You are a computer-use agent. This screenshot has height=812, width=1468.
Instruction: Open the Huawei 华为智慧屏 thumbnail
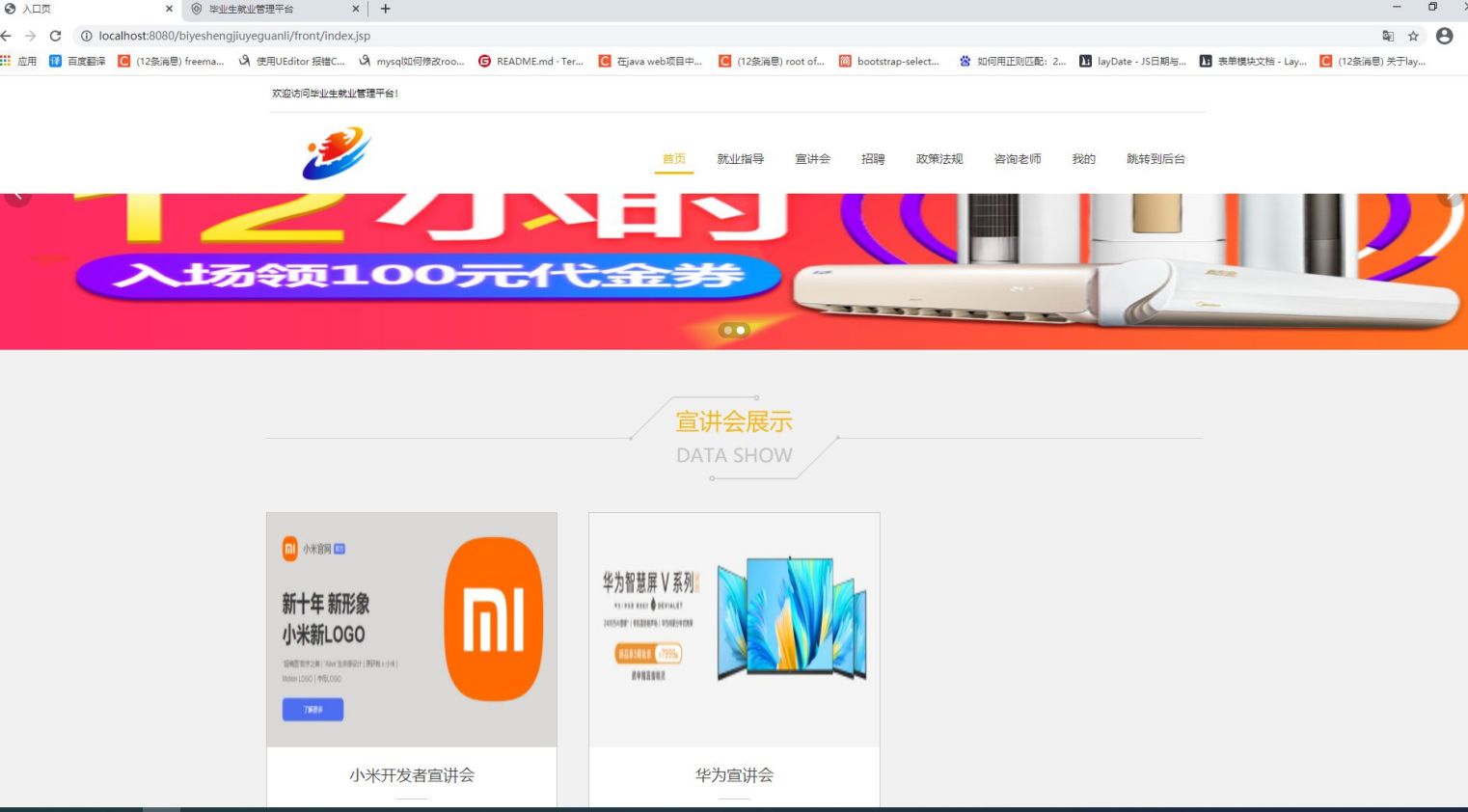[734, 630]
